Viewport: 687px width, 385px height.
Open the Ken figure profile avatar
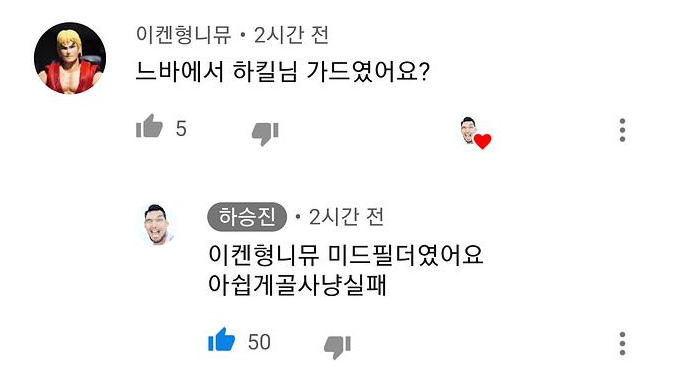coord(70,58)
